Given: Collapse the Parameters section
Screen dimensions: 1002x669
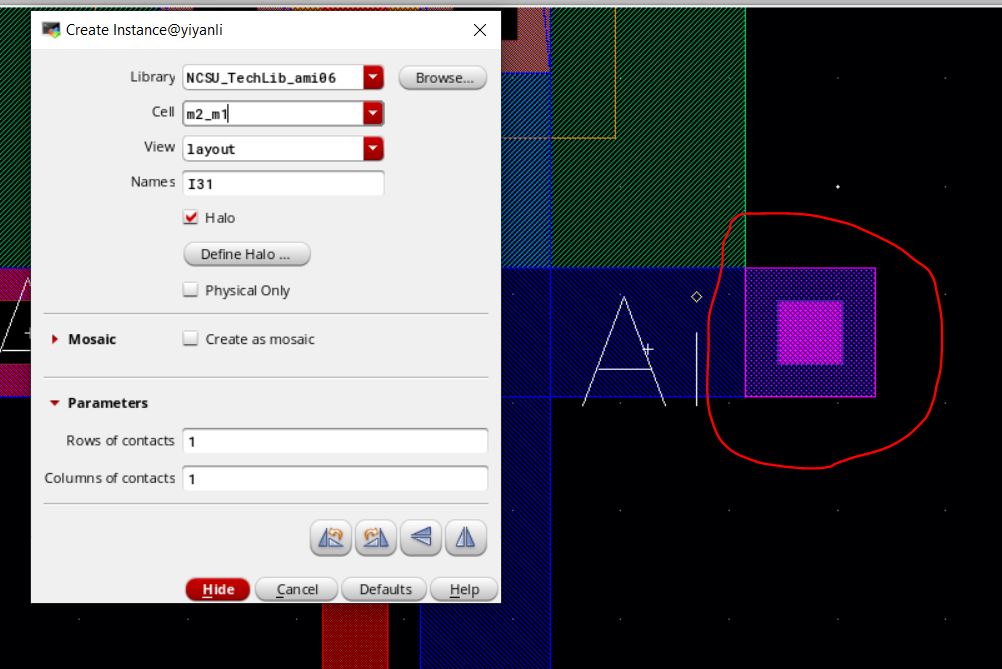Looking at the screenshot, I should [x=55, y=403].
